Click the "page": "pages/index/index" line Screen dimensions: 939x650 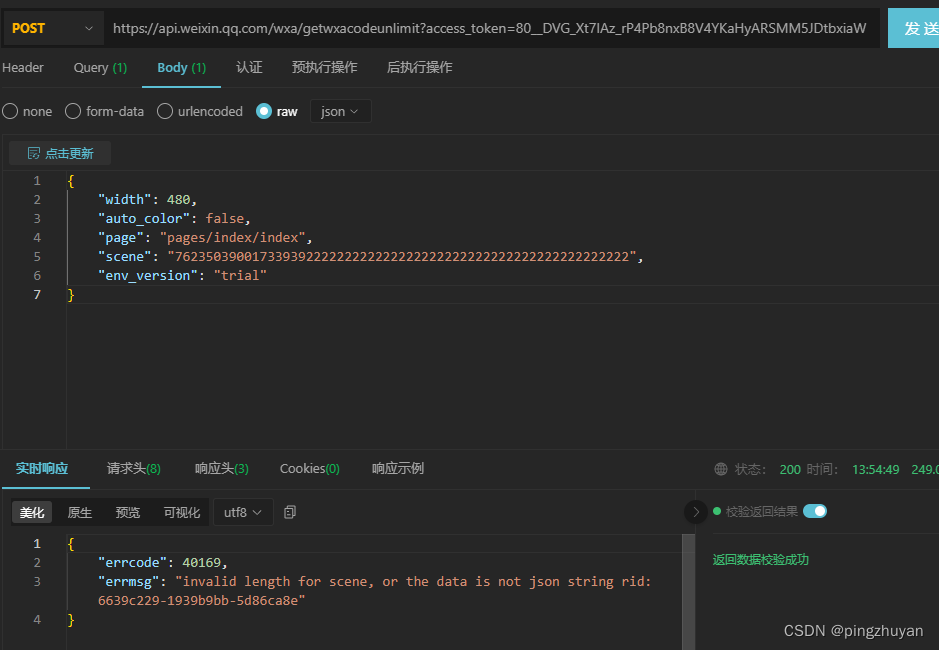pyautogui.click(x=205, y=238)
